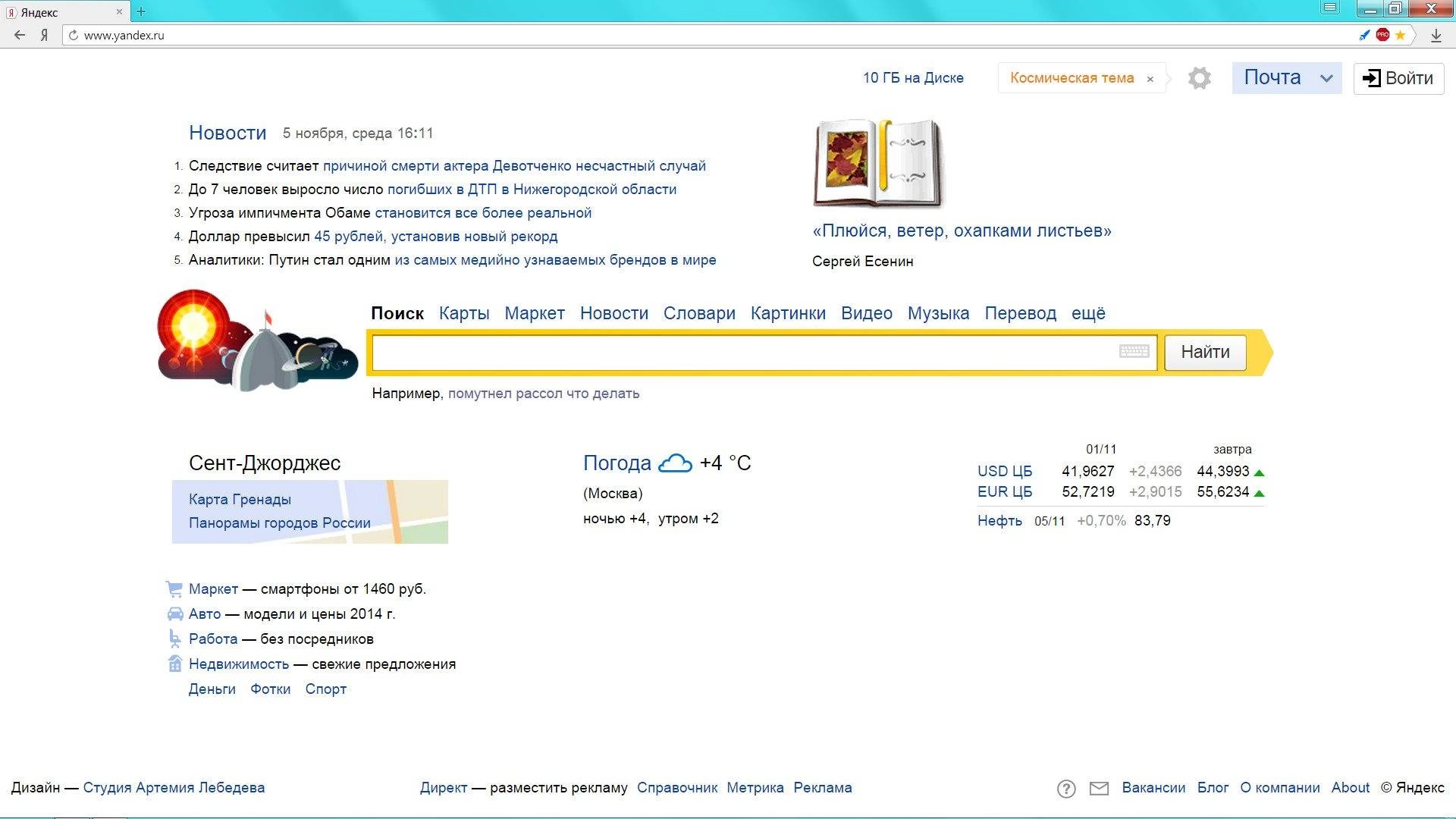
Task: Open news about доллар 45 рублей
Action: tap(435, 237)
